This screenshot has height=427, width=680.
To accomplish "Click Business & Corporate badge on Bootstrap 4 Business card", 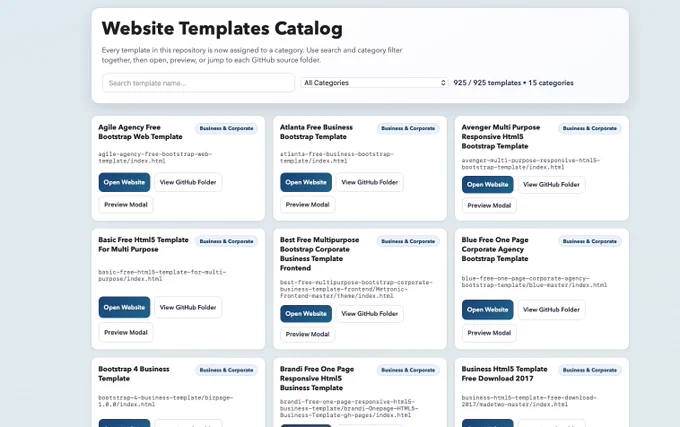I will [x=226, y=370].
